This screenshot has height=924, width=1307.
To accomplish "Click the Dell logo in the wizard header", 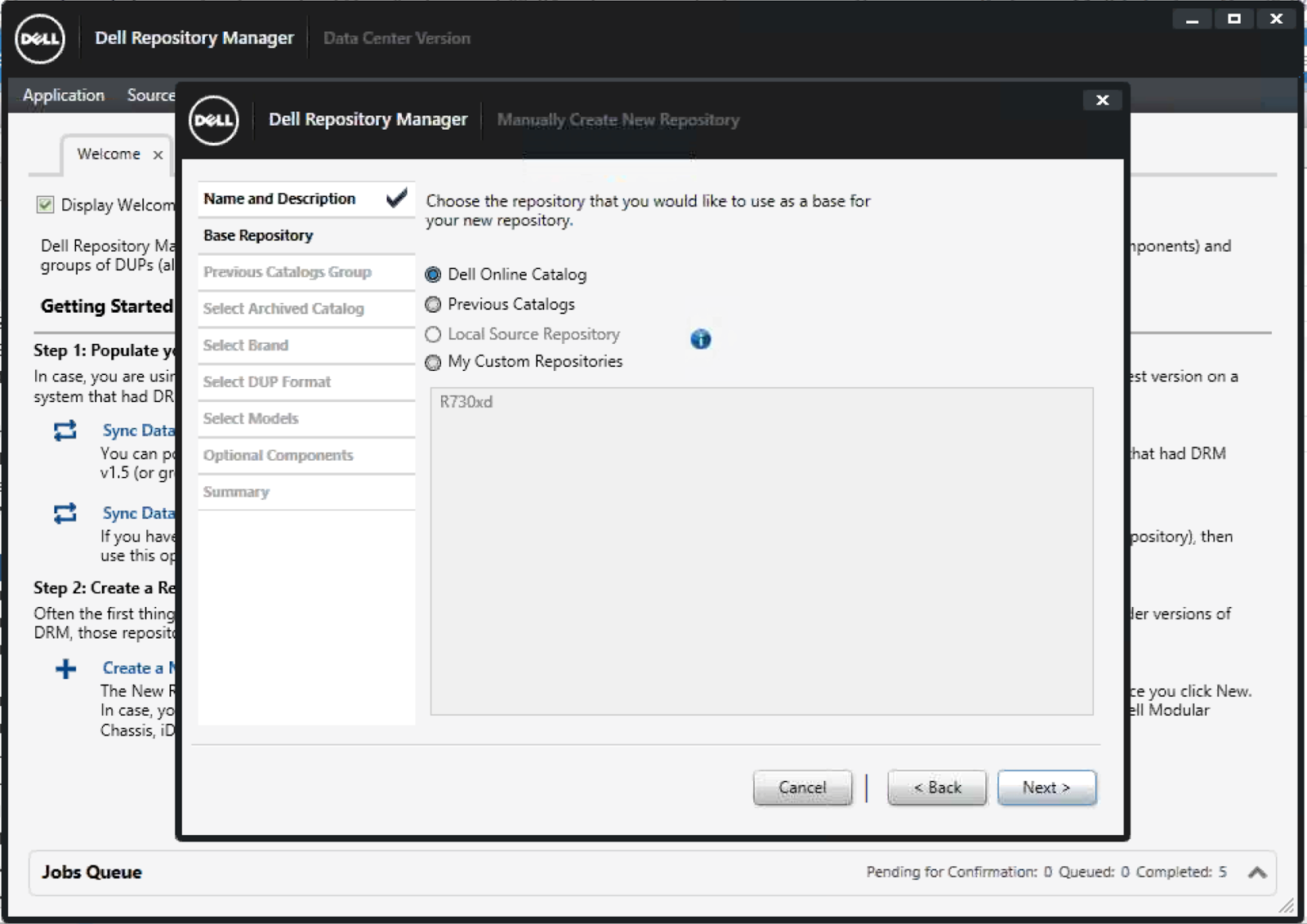I will (213, 120).
